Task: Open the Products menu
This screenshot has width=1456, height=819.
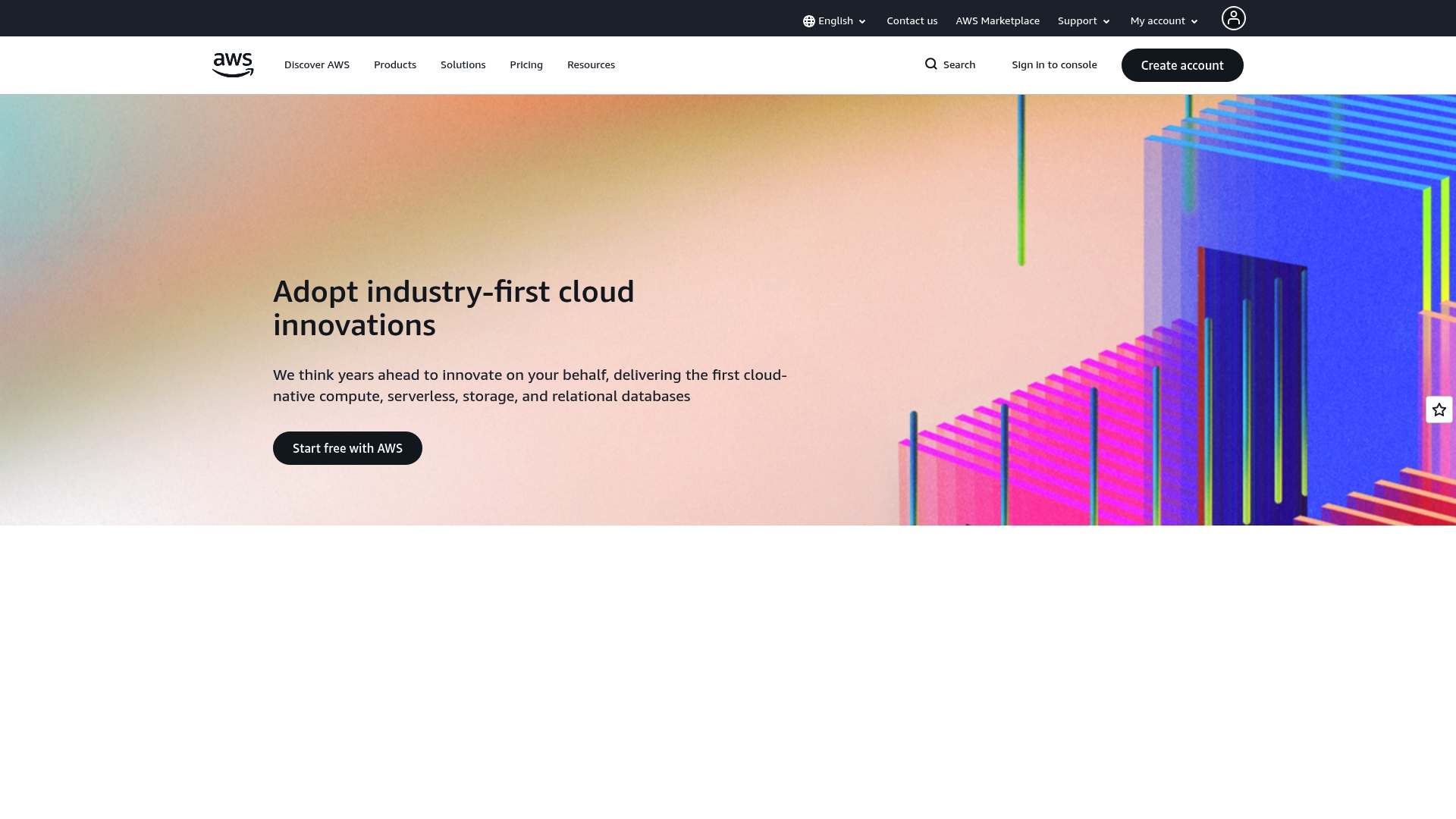Action: pyautogui.click(x=395, y=65)
